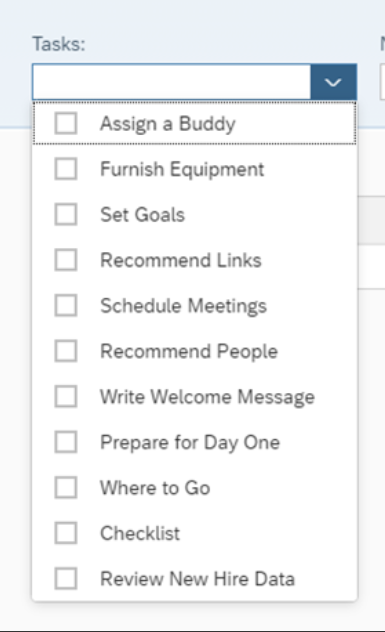This screenshot has height=632, width=385.
Task: Collapse the Tasks dropdown arrow
Action: click(333, 82)
